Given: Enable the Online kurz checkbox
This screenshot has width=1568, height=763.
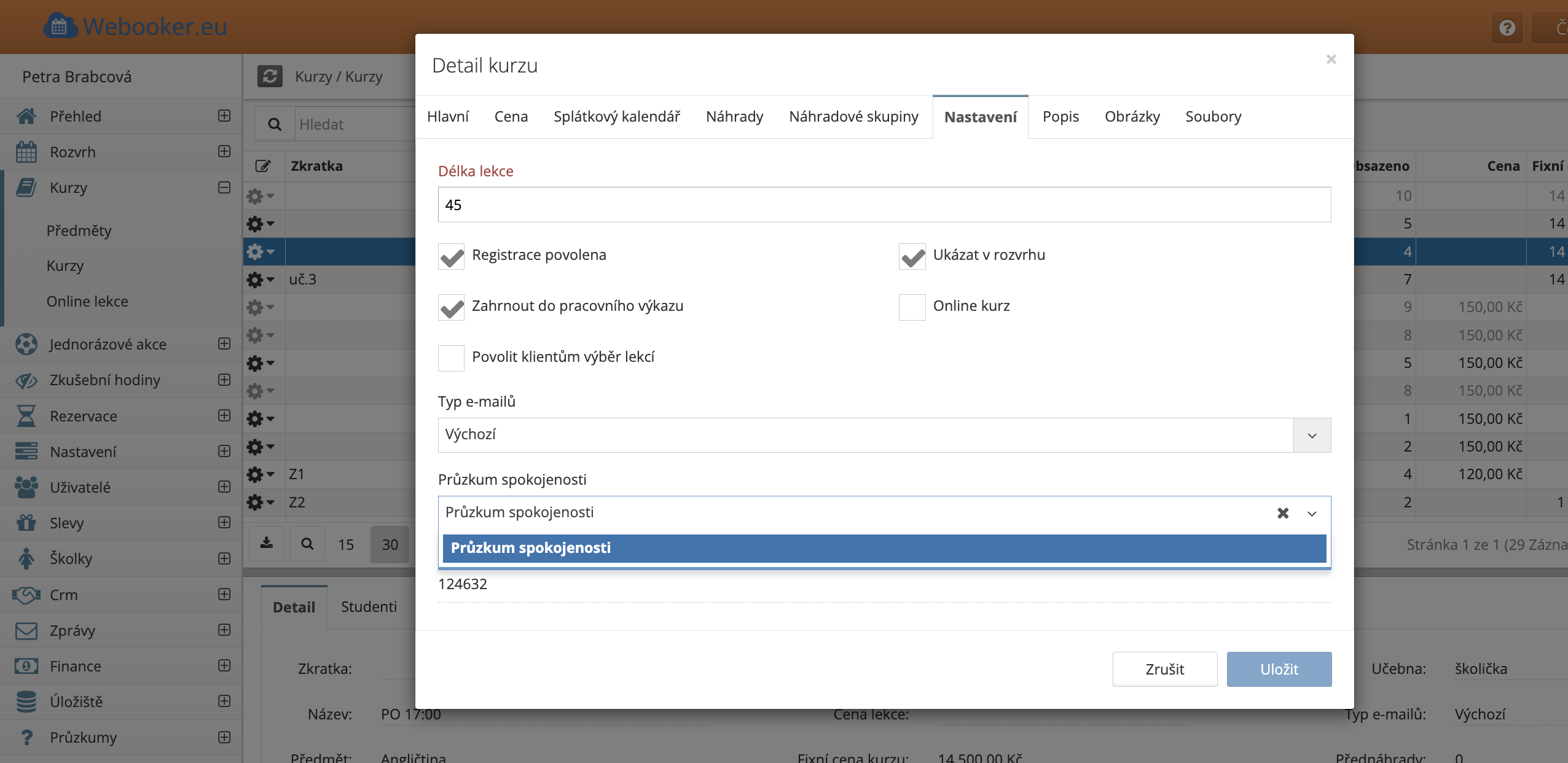Looking at the screenshot, I should tap(912, 307).
